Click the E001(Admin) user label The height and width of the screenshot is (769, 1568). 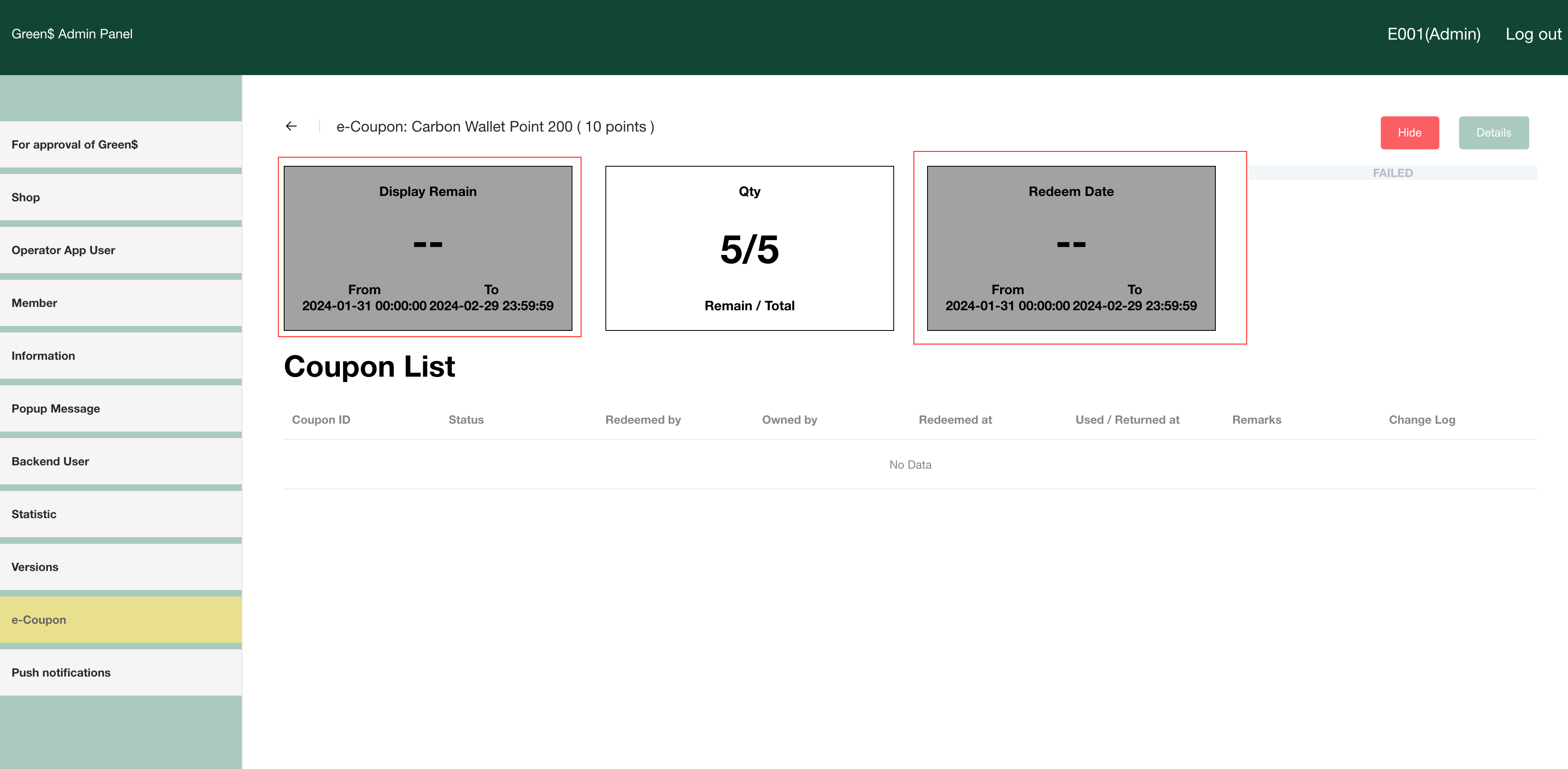1434,34
